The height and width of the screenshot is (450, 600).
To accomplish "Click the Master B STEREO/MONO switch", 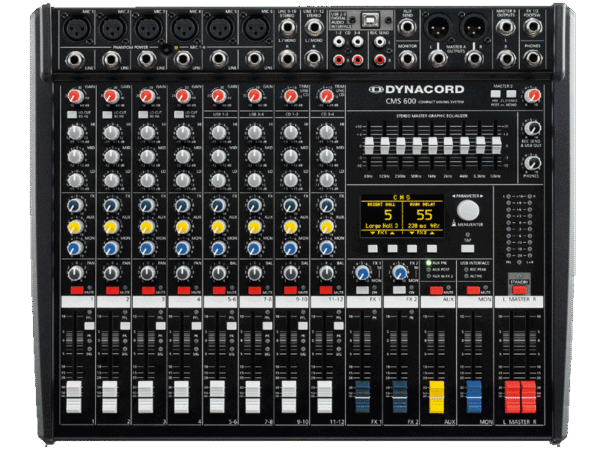I will 511,93.
